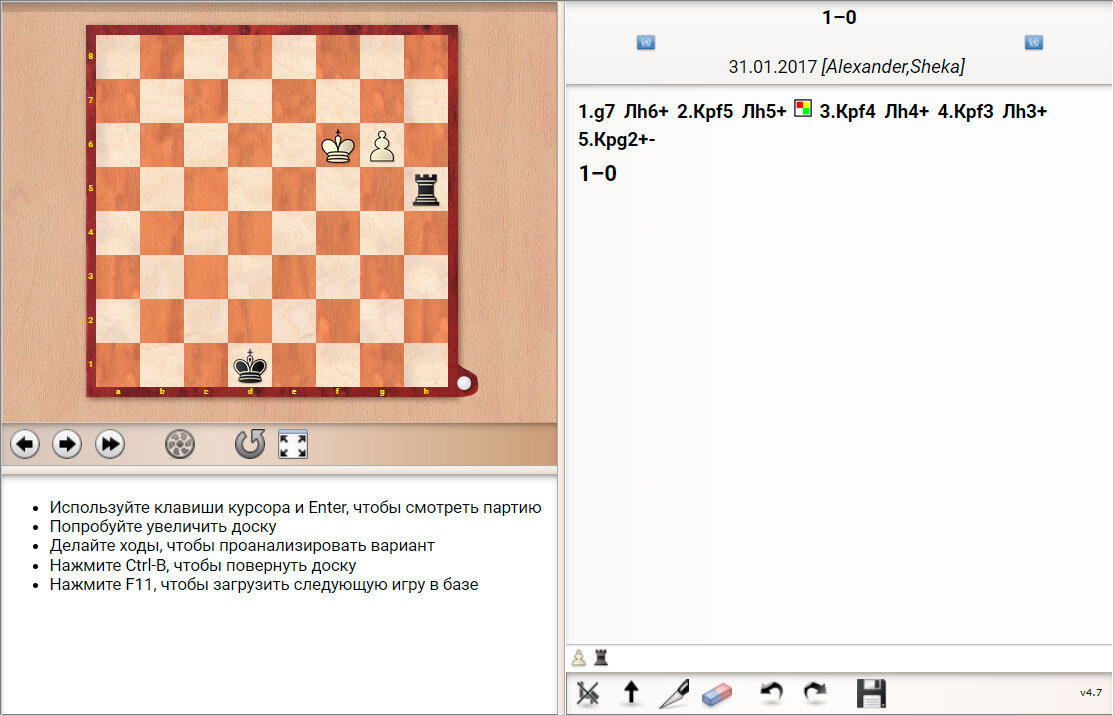Click the white pawn material icon
The height and width of the screenshot is (716, 1114).
(x=579, y=658)
